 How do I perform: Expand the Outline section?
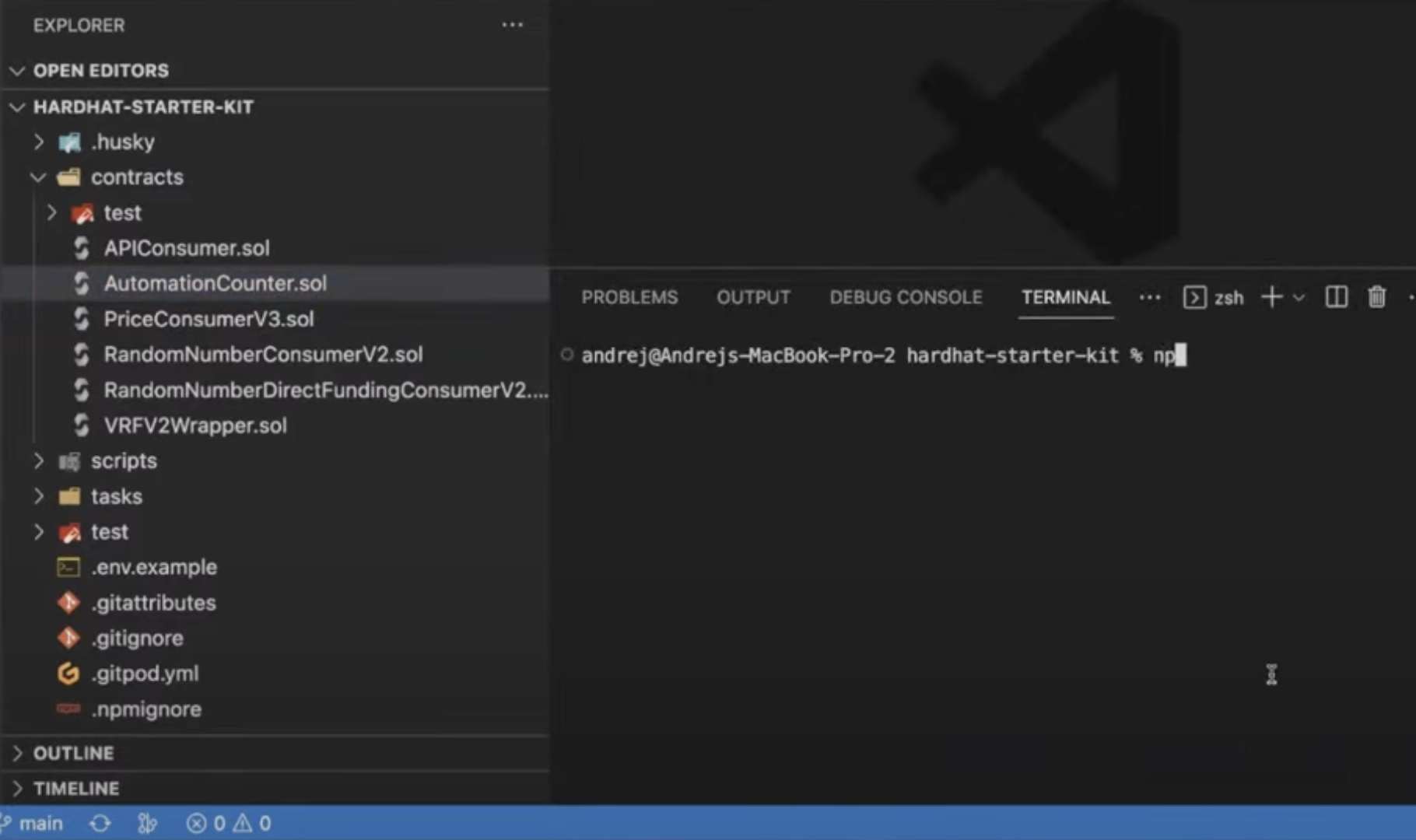17,753
